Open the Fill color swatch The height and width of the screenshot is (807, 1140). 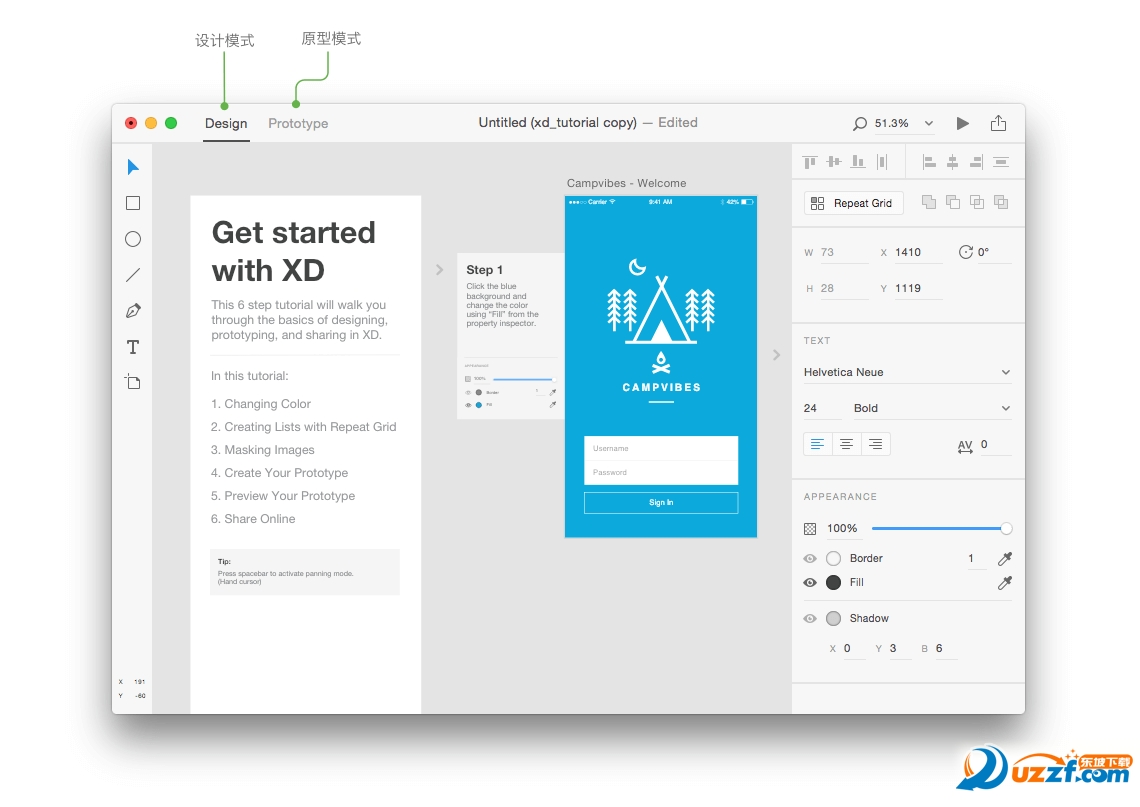coord(833,582)
